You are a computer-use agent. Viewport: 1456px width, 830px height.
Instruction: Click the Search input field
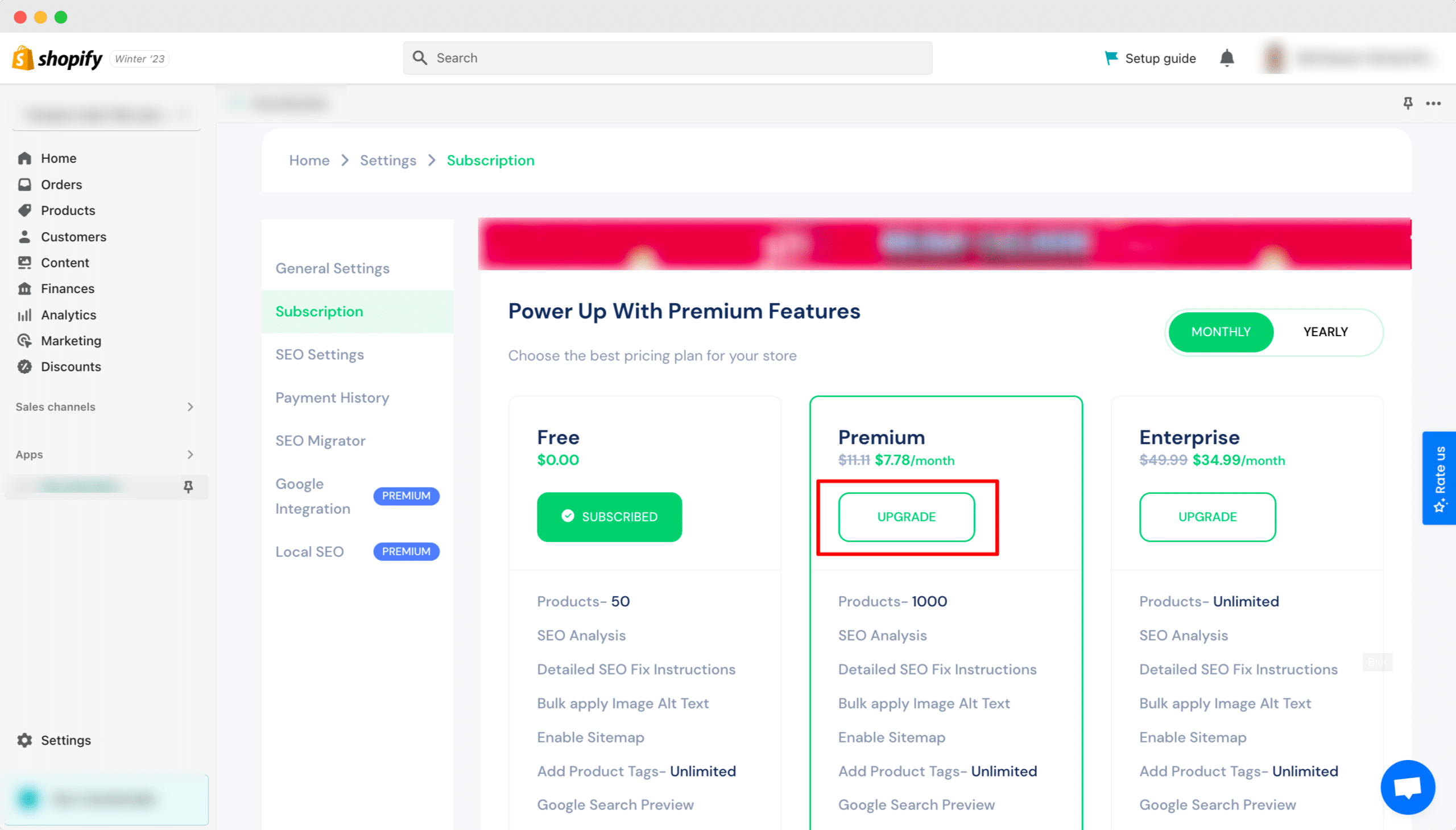[x=666, y=58]
